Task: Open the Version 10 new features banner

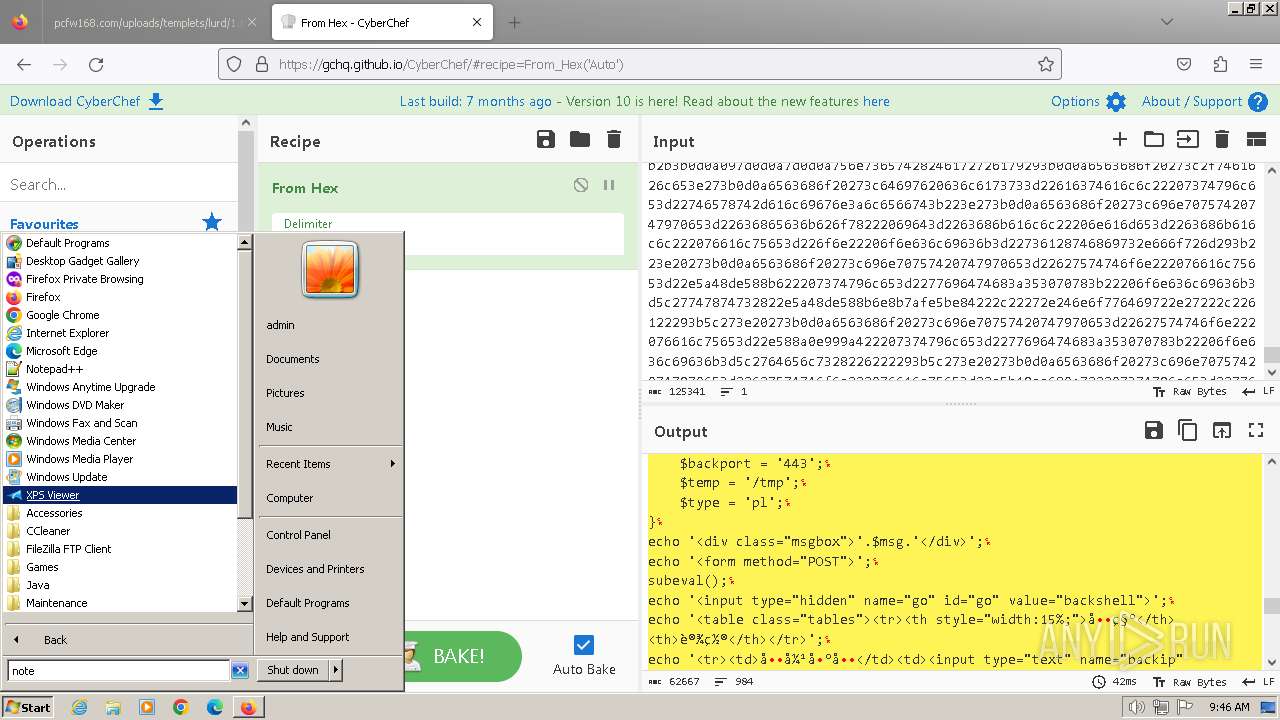Action: (644, 101)
